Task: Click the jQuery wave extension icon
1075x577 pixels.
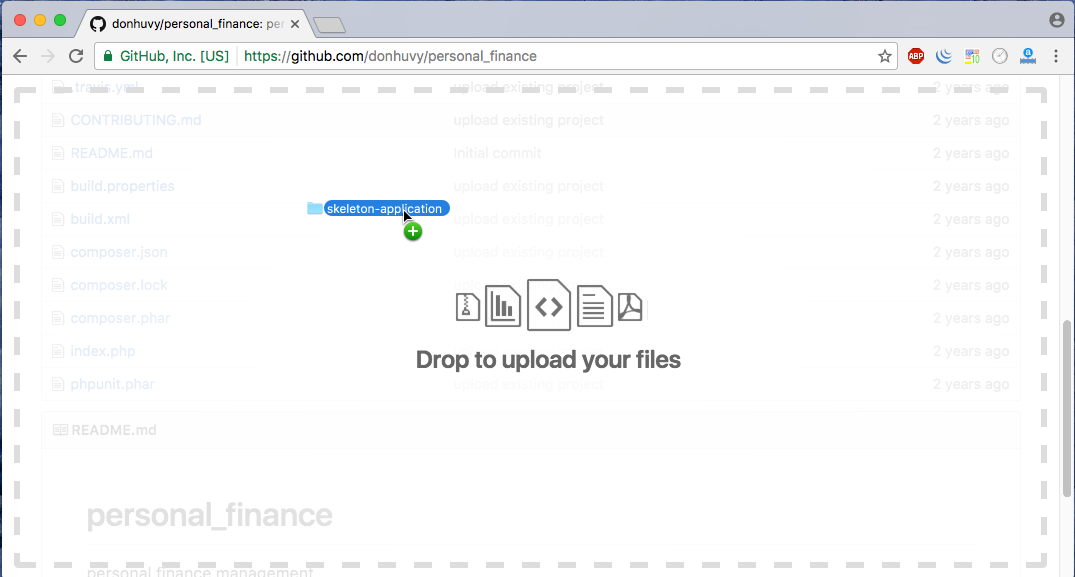Action: point(943,56)
